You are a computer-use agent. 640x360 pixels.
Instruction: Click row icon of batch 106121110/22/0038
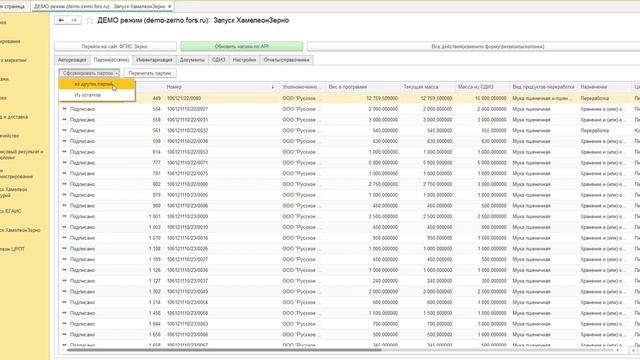pyautogui.click(x=64, y=141)
